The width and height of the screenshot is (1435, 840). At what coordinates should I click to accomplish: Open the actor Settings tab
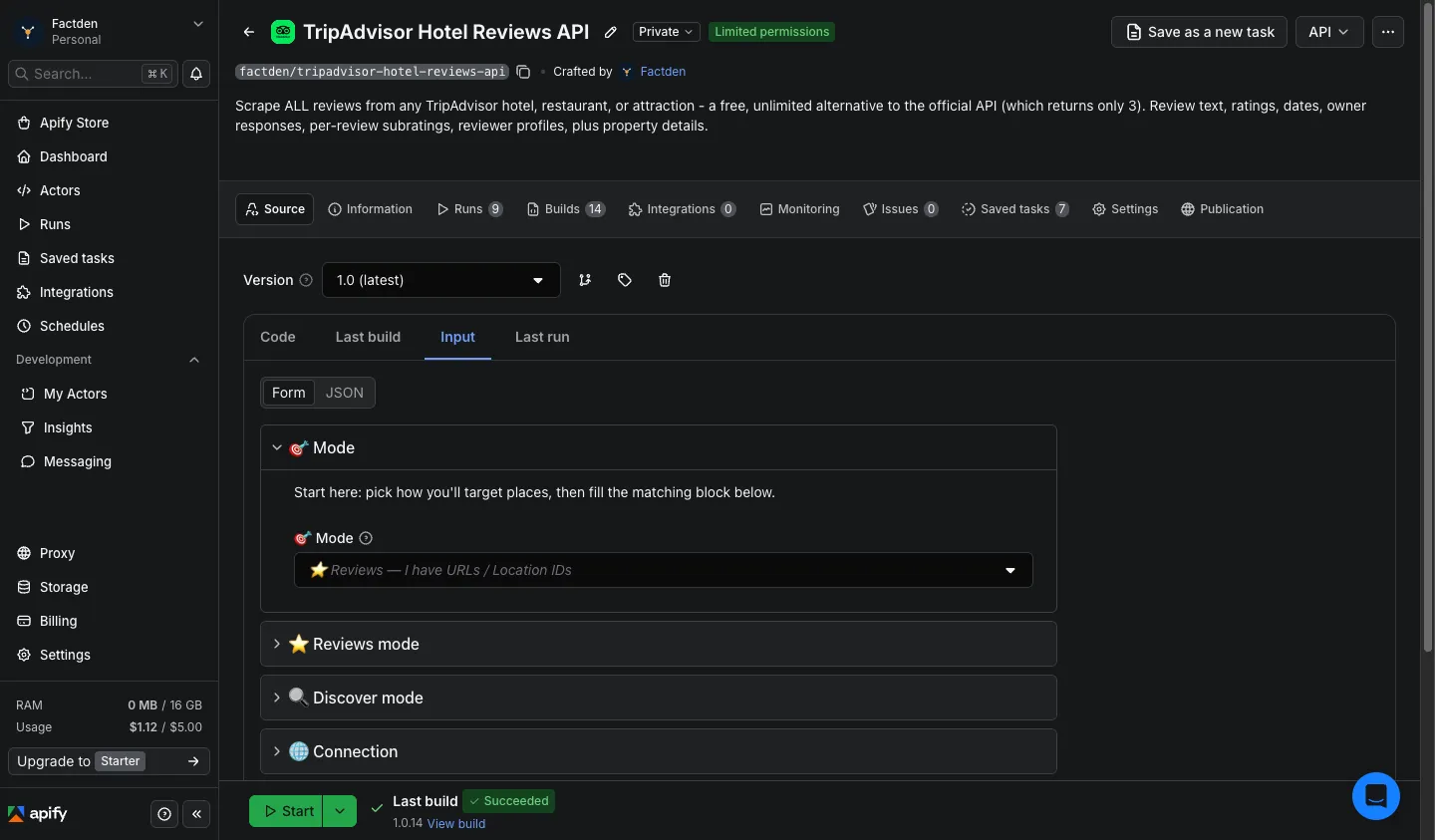(x=1125, y=209)
